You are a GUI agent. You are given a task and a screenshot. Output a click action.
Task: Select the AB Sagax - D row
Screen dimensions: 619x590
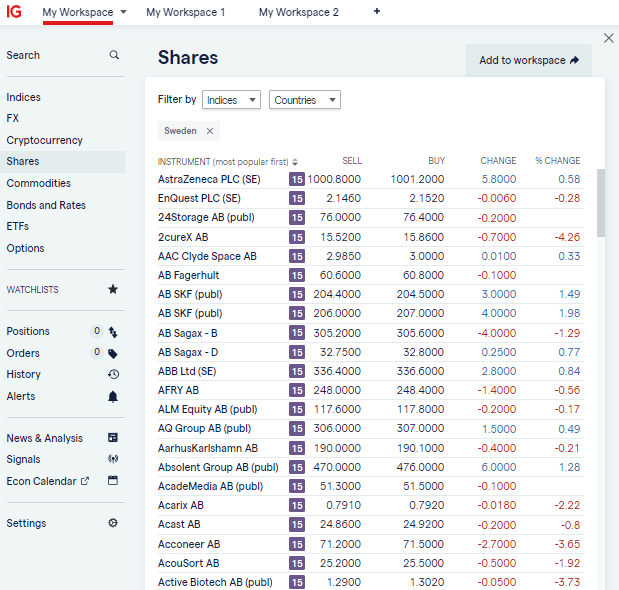coord(370,352)
